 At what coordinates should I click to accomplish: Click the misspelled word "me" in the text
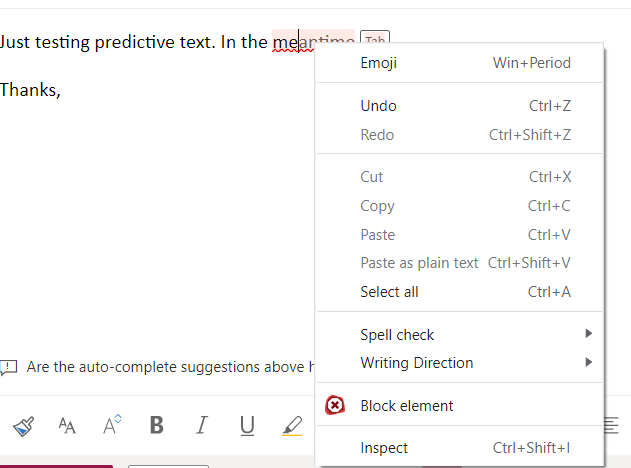tap(283, 42)
